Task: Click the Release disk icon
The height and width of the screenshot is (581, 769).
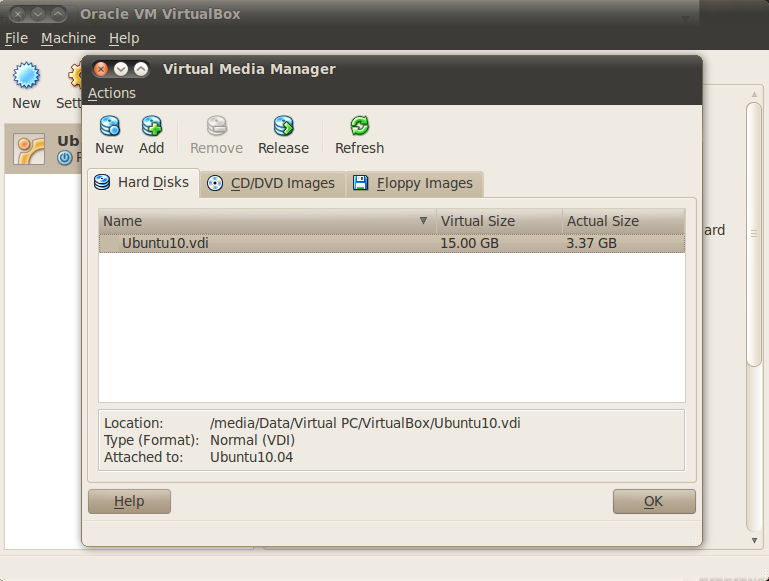Action: [x=283, y=126]
